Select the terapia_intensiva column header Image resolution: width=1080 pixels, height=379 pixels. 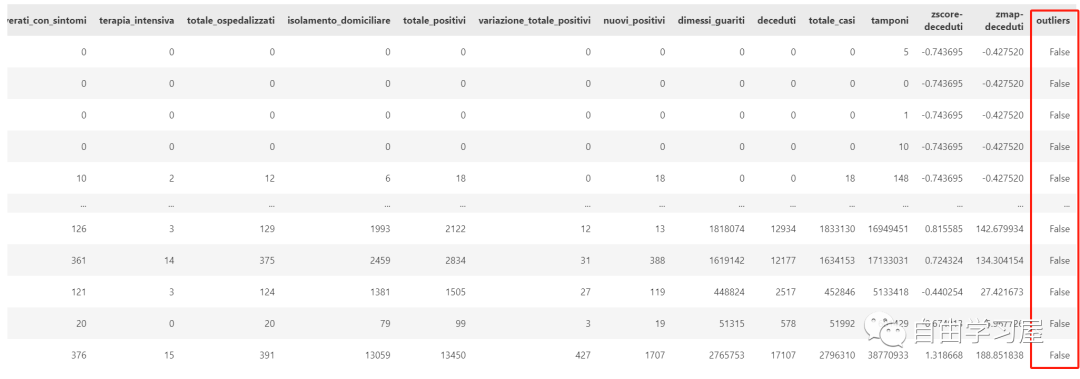[x=137, y=21]
